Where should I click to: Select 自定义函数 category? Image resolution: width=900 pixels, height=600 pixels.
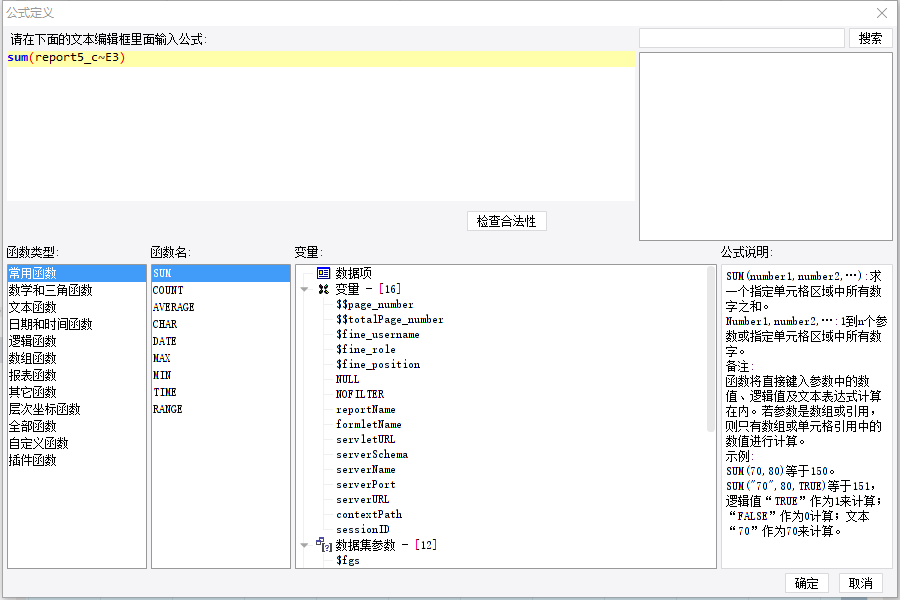[x=76, y=443]
